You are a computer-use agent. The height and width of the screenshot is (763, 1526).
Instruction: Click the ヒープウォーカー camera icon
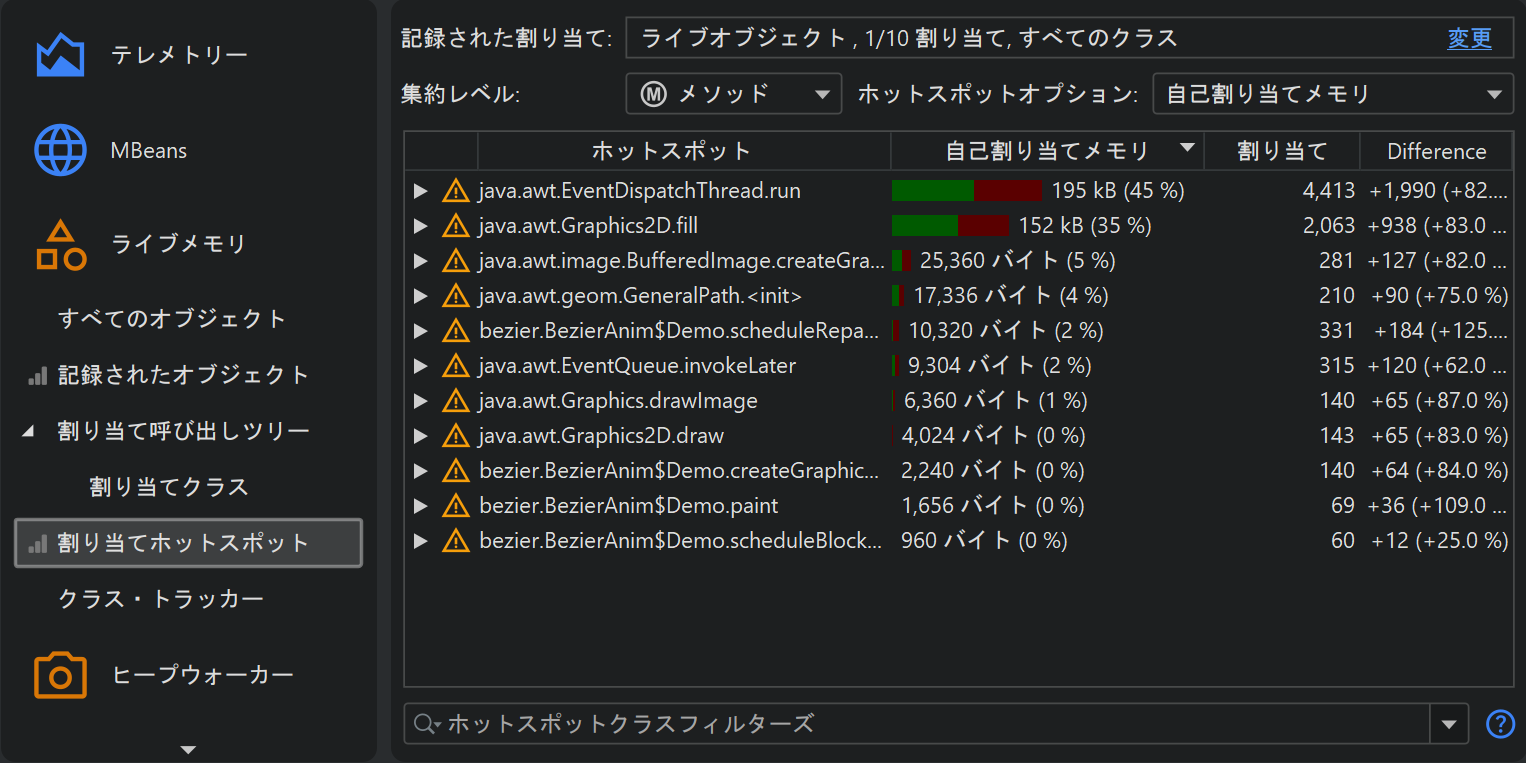pyautogui.click(x=60, y=675)
